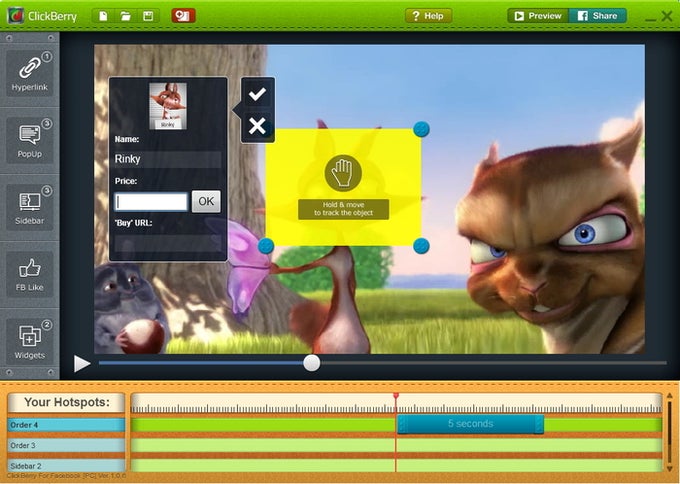This screenshot has width=680, height=484.
Task: Click the ClickBerry logo icon
Action: coord(16,16)
